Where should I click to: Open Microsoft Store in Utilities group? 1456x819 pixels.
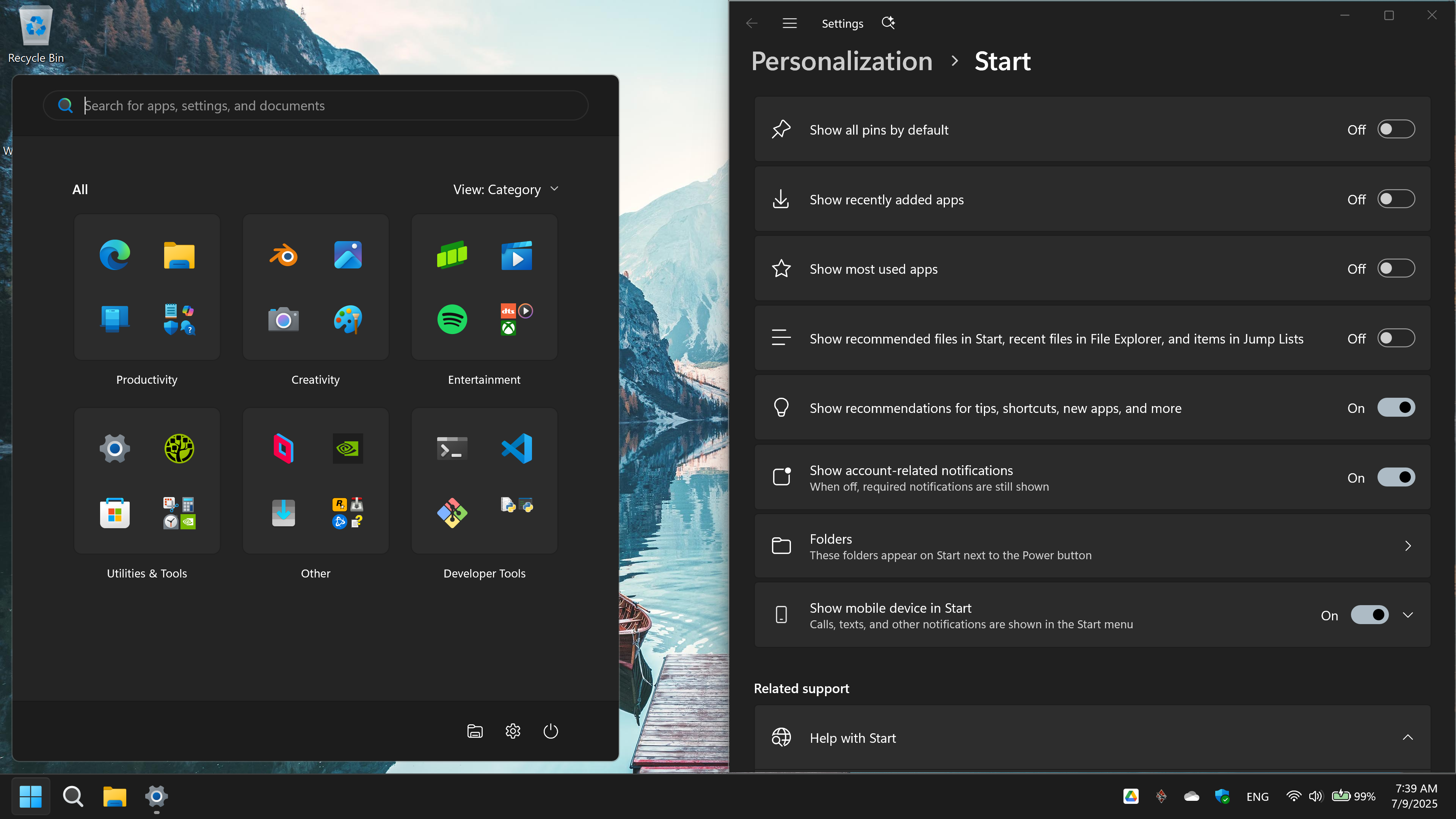click(x=115, y=513)
